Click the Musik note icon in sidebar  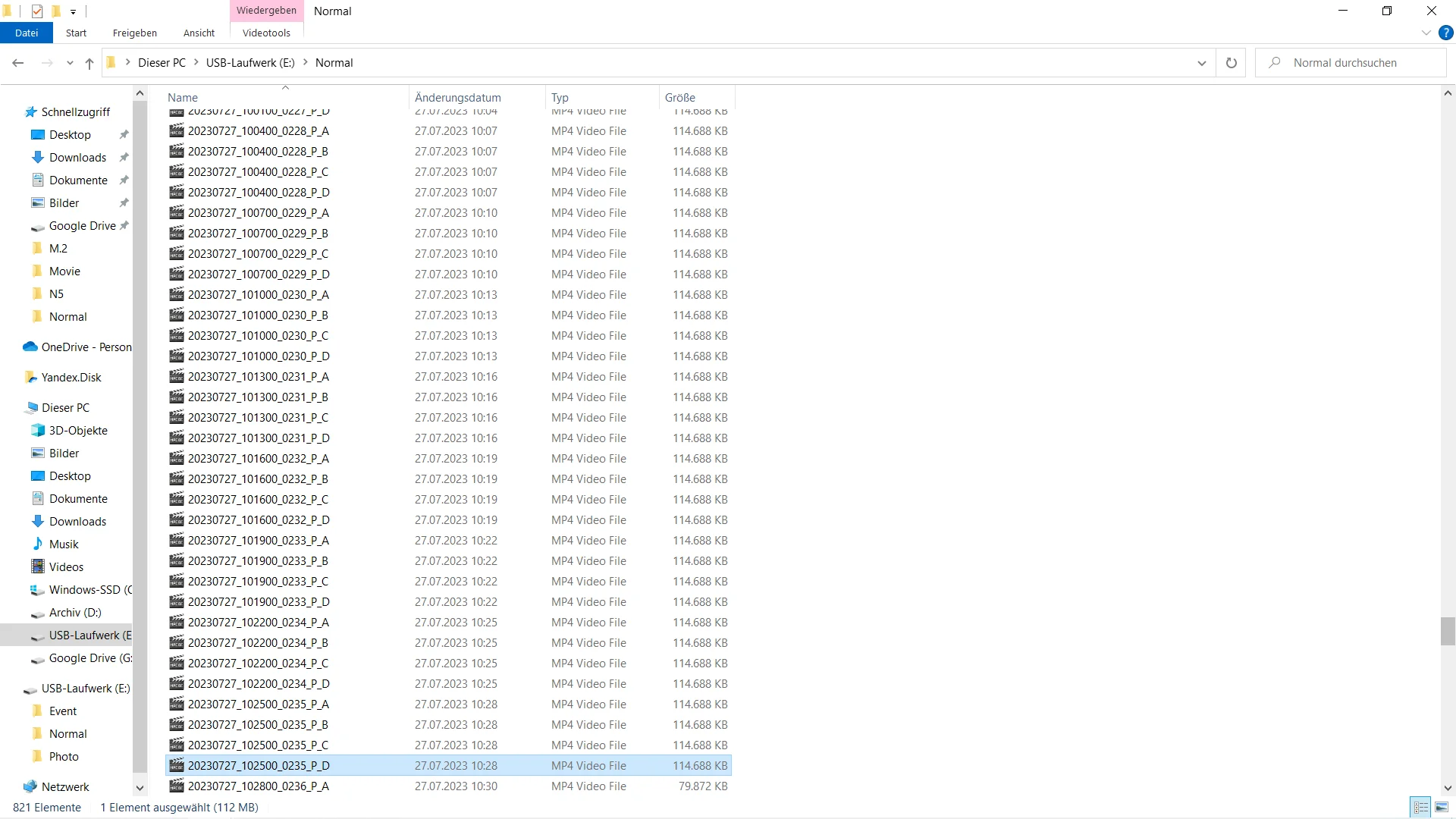(38, 544)
